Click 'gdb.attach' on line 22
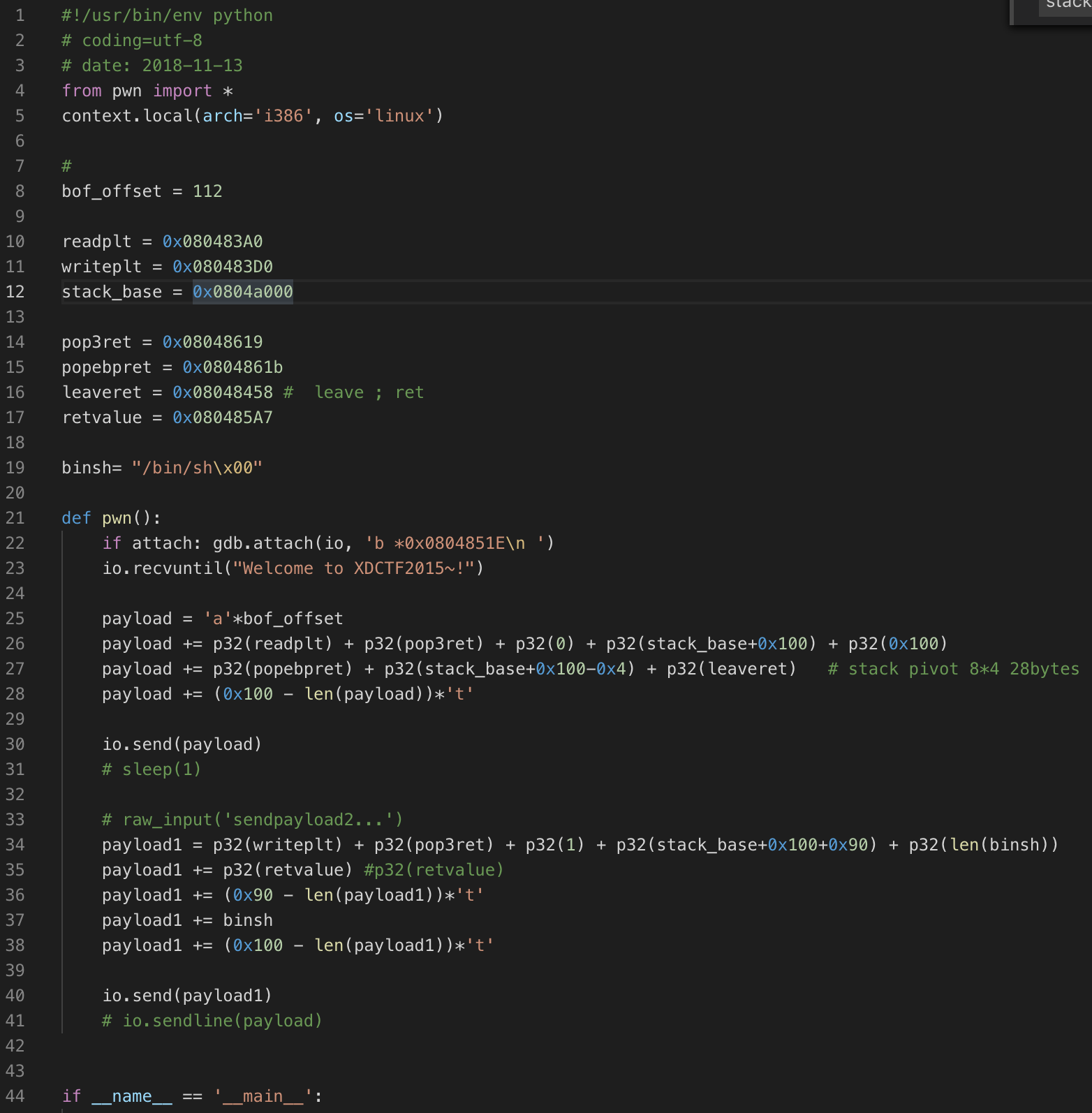Viewport: 1092px width, 1113px height. point(263,543)
